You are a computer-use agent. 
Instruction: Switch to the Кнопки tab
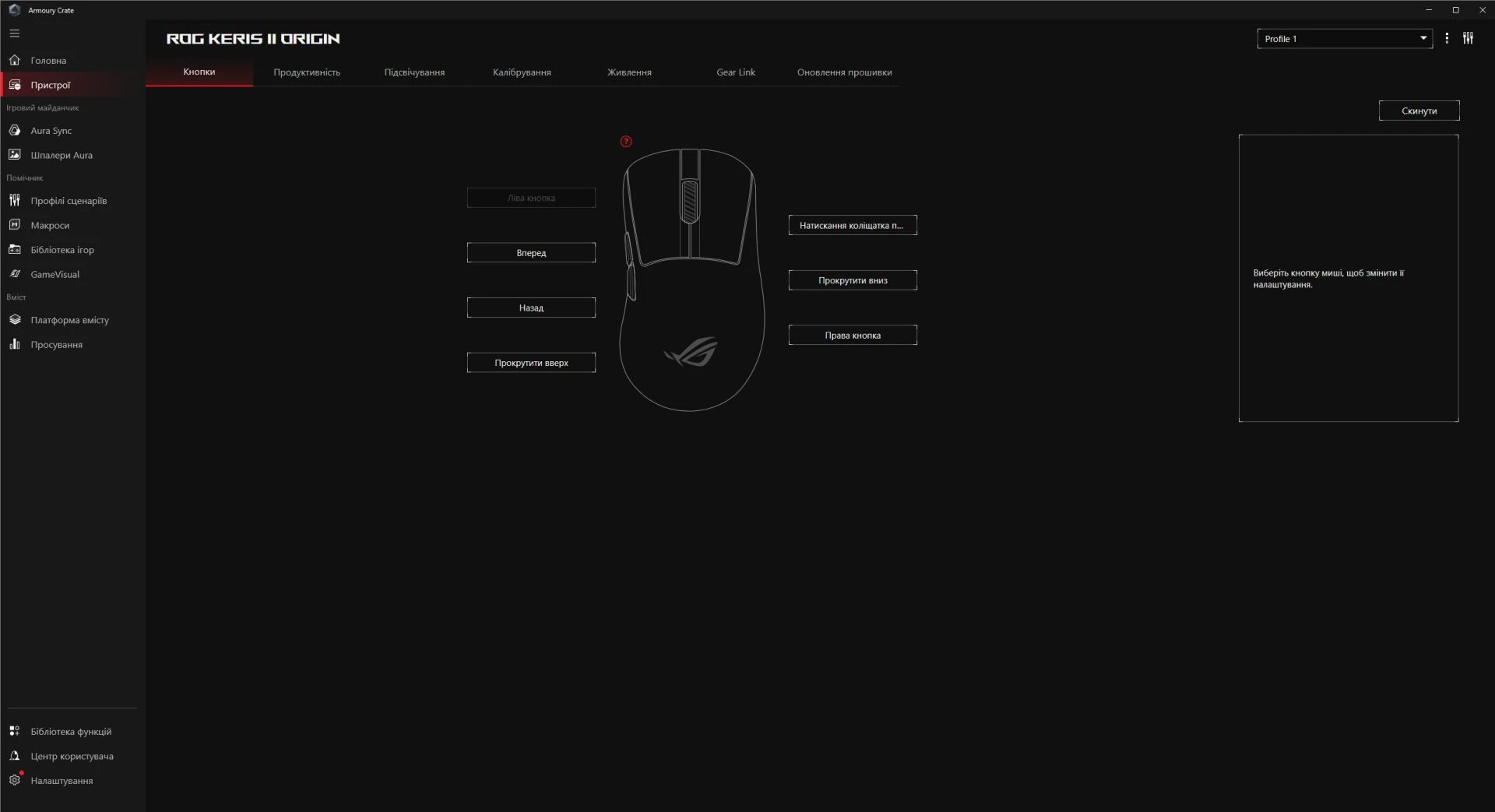(x=199, y=72)
